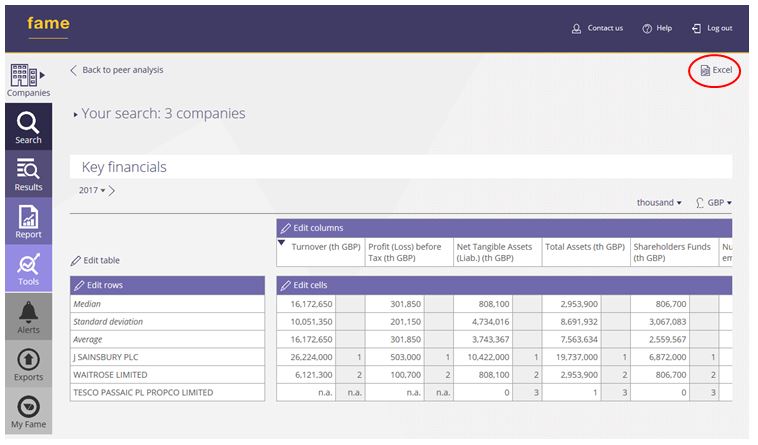The width and height of the screenshot is (758, 445).
Task: Open the Companies sidebar icon
Action: (x=28, y=78)
